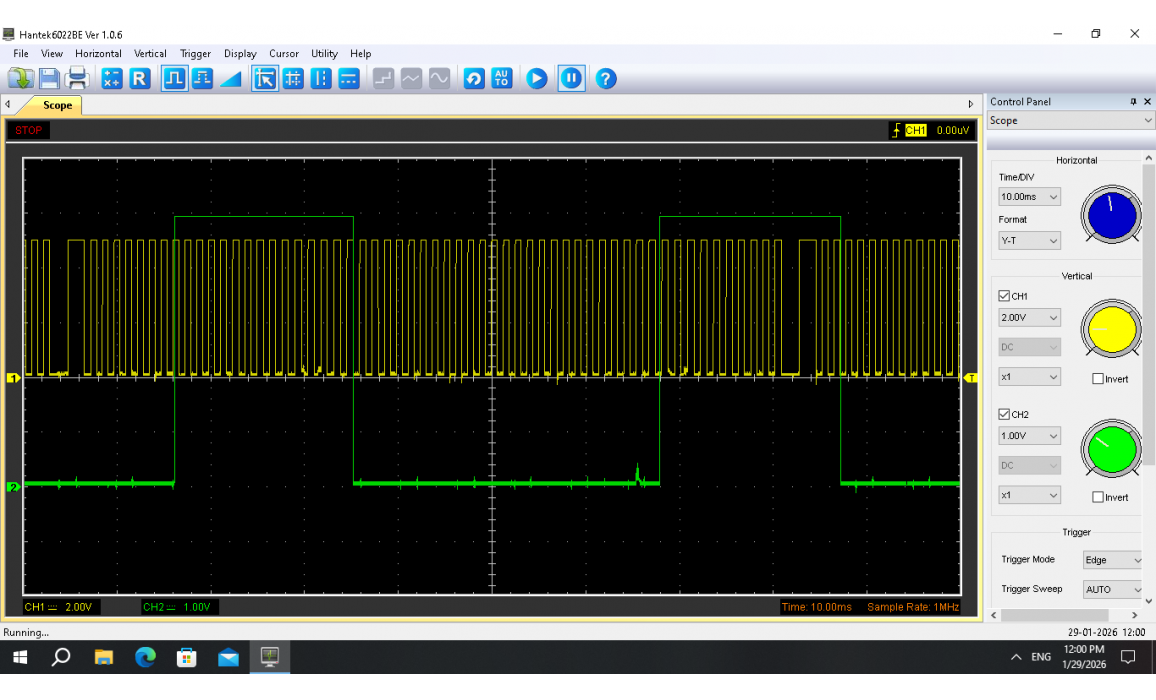Open the Trigger Mode Edge dropdown

pos(1112,560)
